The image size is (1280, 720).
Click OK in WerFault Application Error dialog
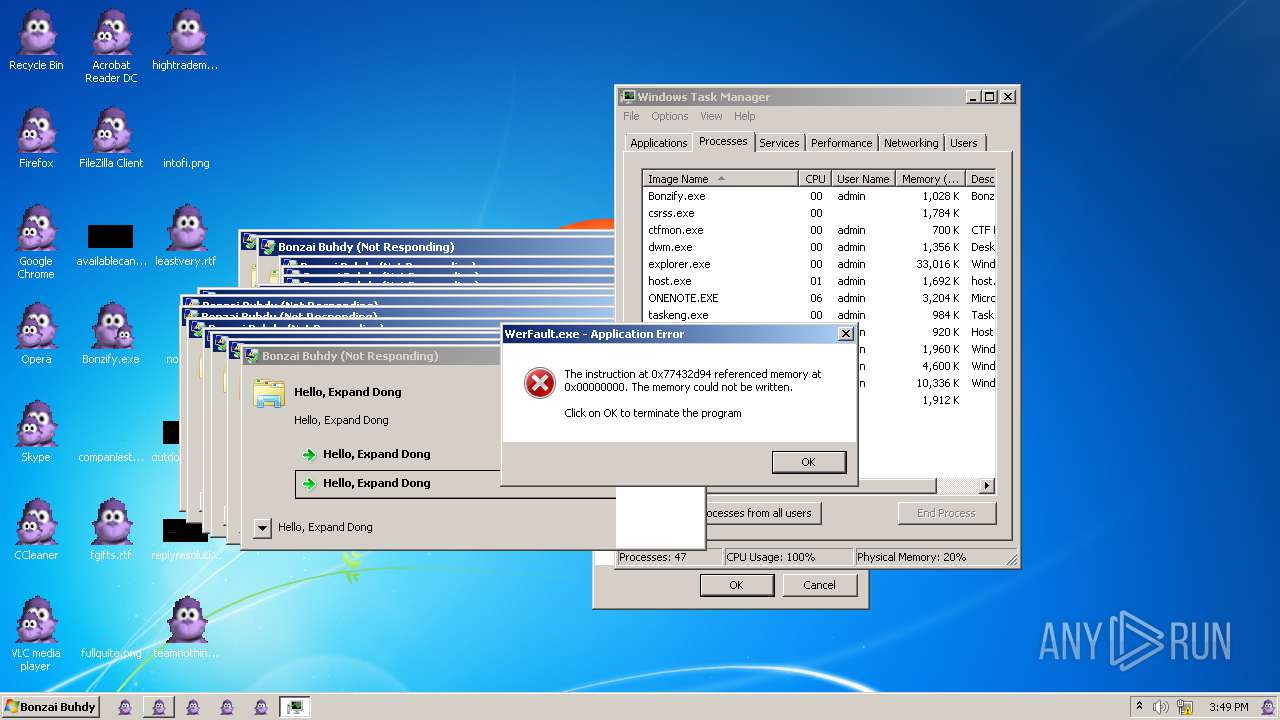click(x=808, y=462)
